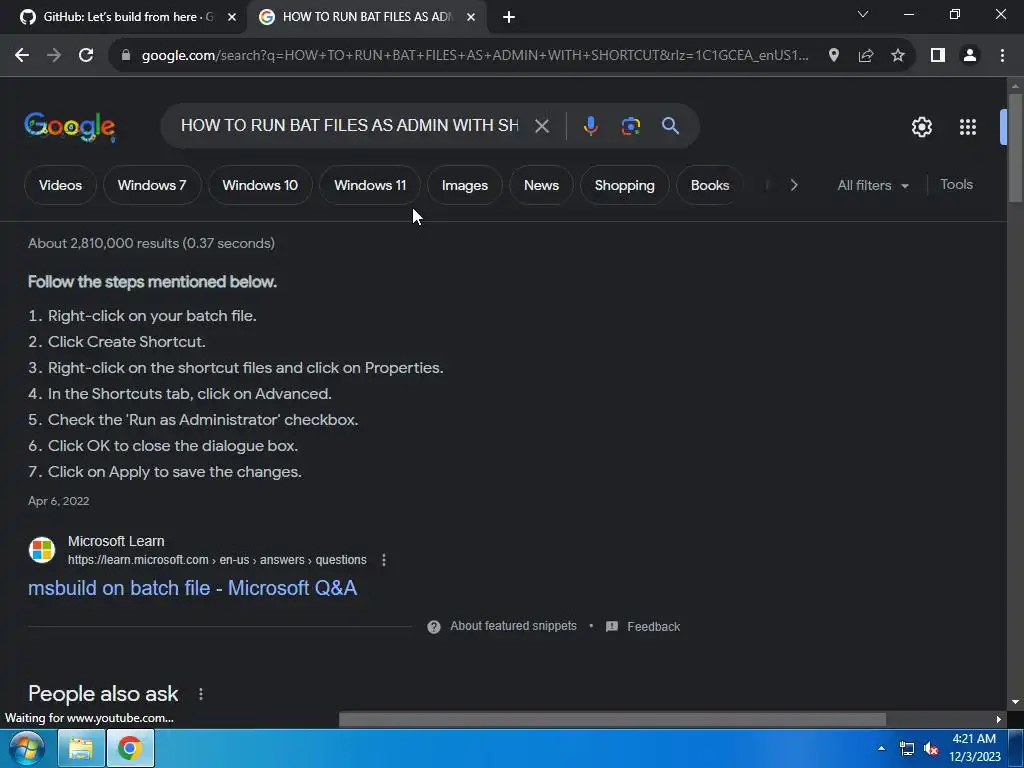
Task: Search by image with Google Lens icon
Action: point(630,126)
